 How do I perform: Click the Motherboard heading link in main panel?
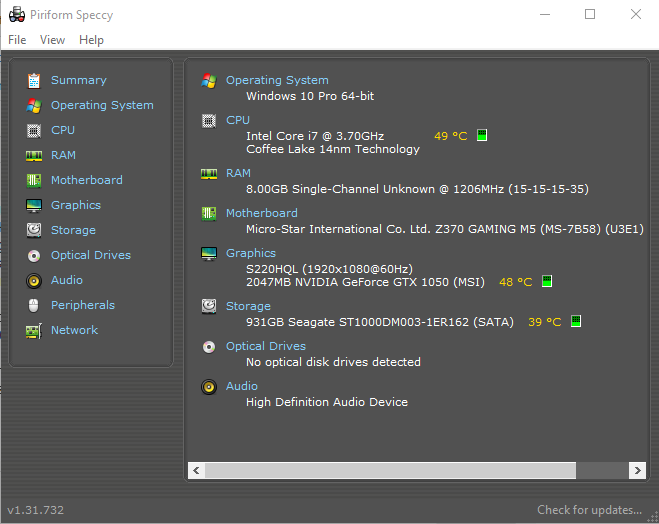262,213
